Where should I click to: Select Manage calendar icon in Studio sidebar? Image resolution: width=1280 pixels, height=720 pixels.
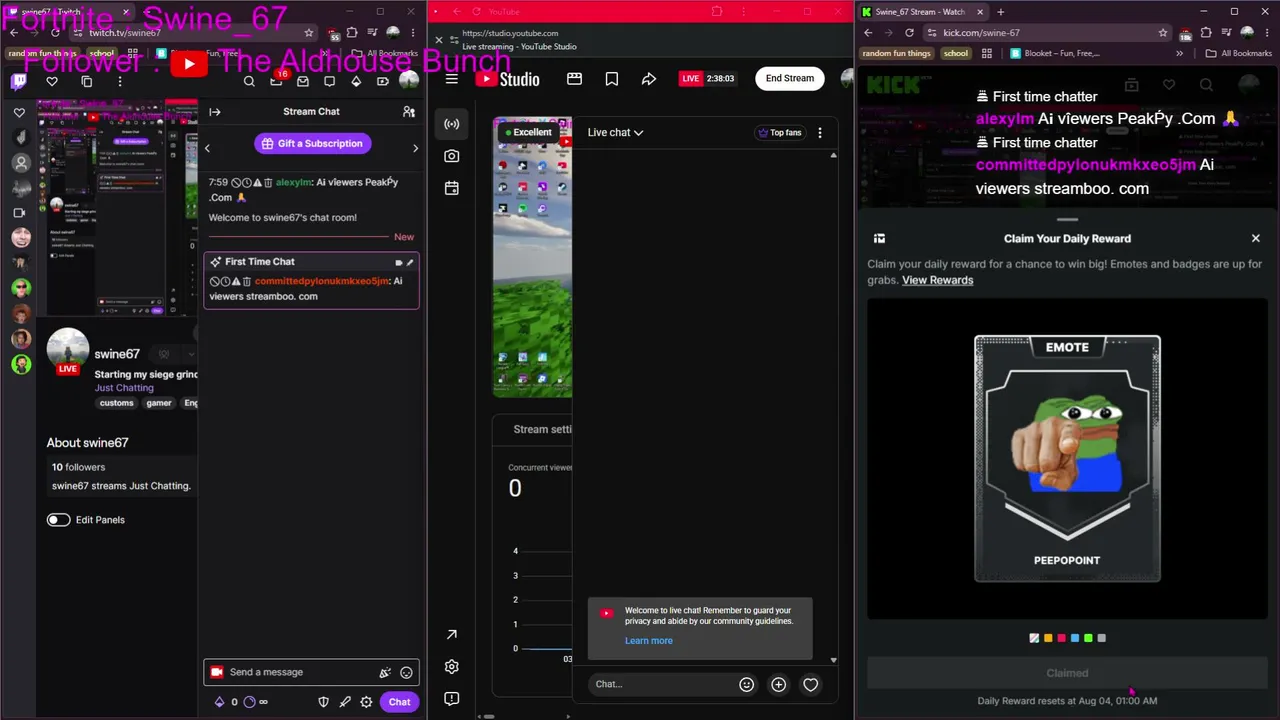pos(452,188)
